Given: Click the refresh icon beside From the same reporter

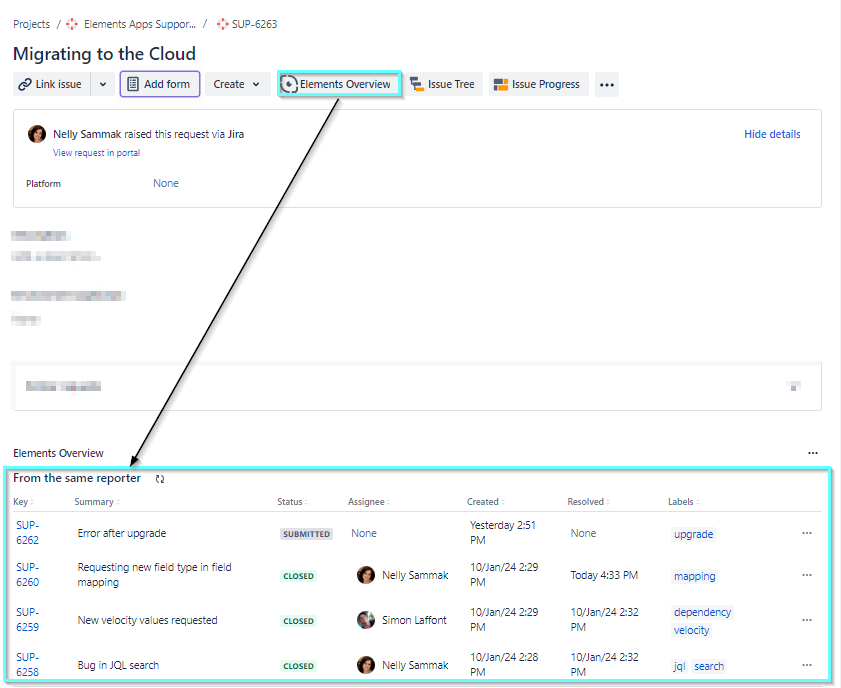Looking at the screenshot, I should pos(160,479).
